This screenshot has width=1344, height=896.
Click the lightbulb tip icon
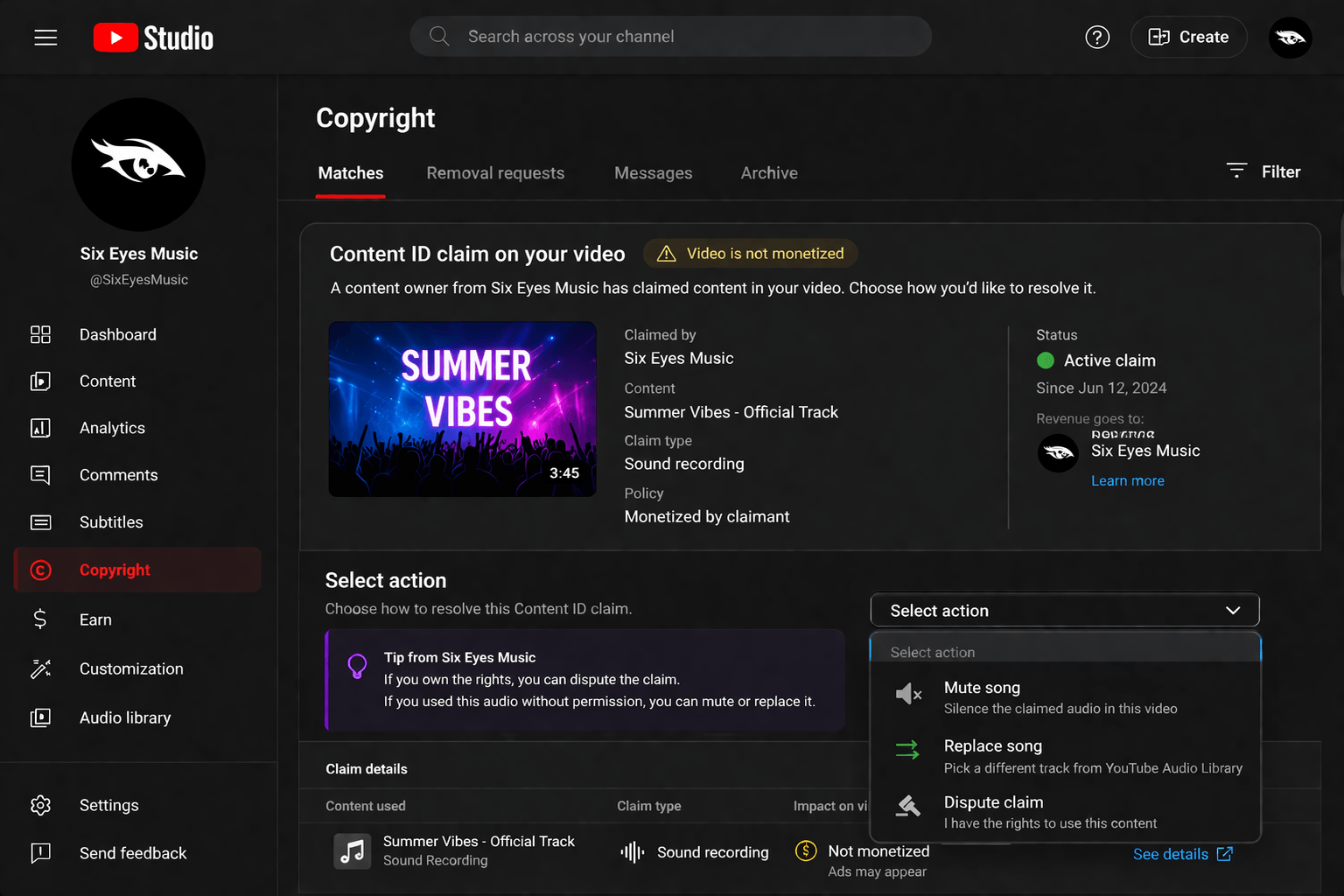[x=357, y=667]
